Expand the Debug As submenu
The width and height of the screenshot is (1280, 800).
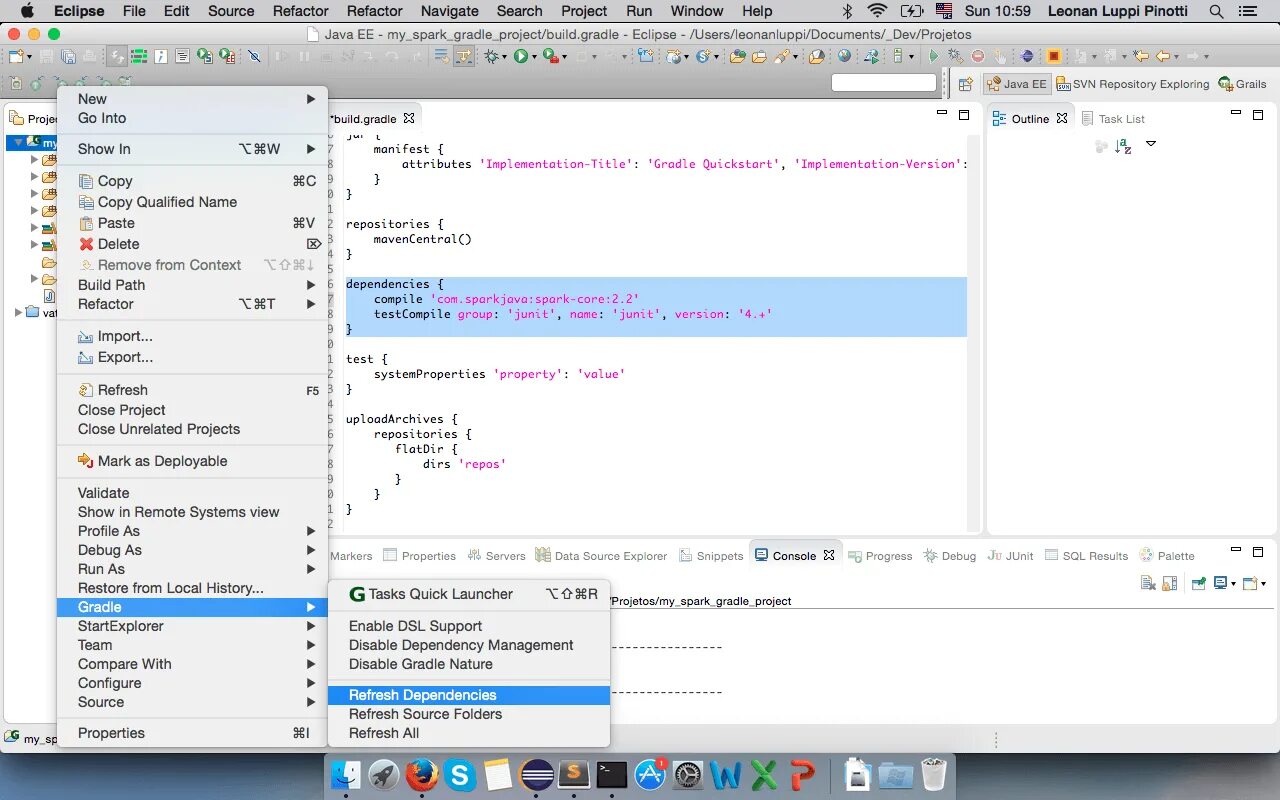pyautogui.click(x=192, y=550)
